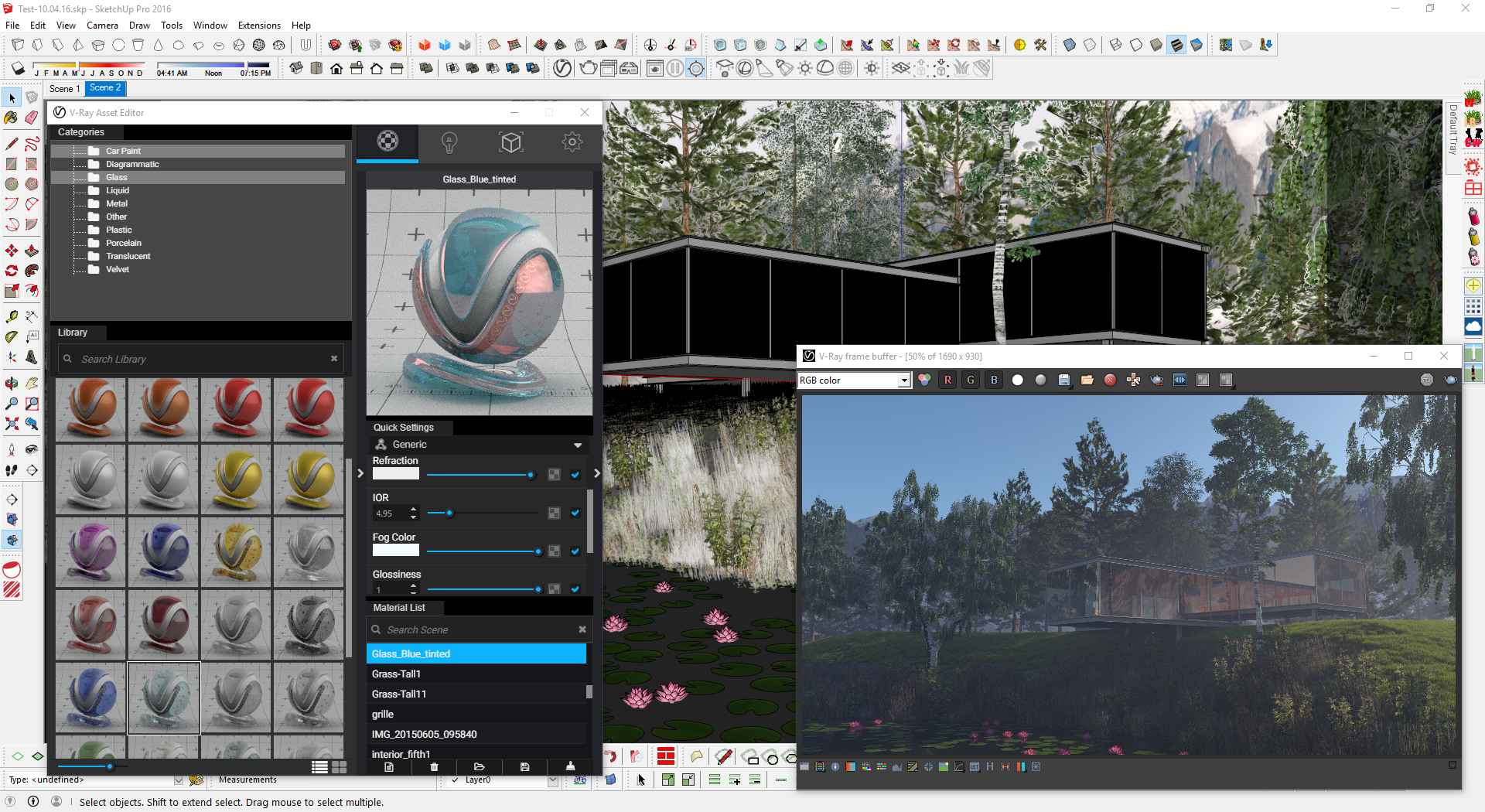Uncheck the IOR checkbox
Viewport: 1485px width, 812px height.
[x=575, y=513]
